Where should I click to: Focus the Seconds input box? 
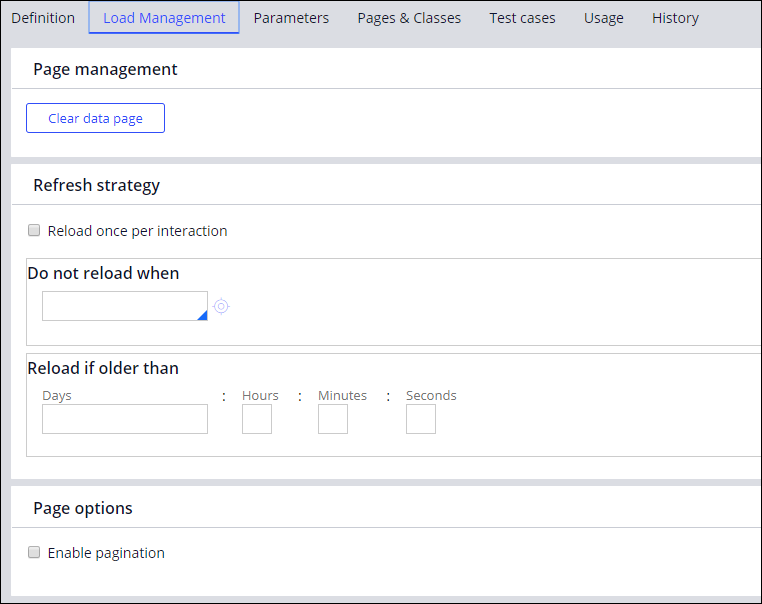point(421,419)
